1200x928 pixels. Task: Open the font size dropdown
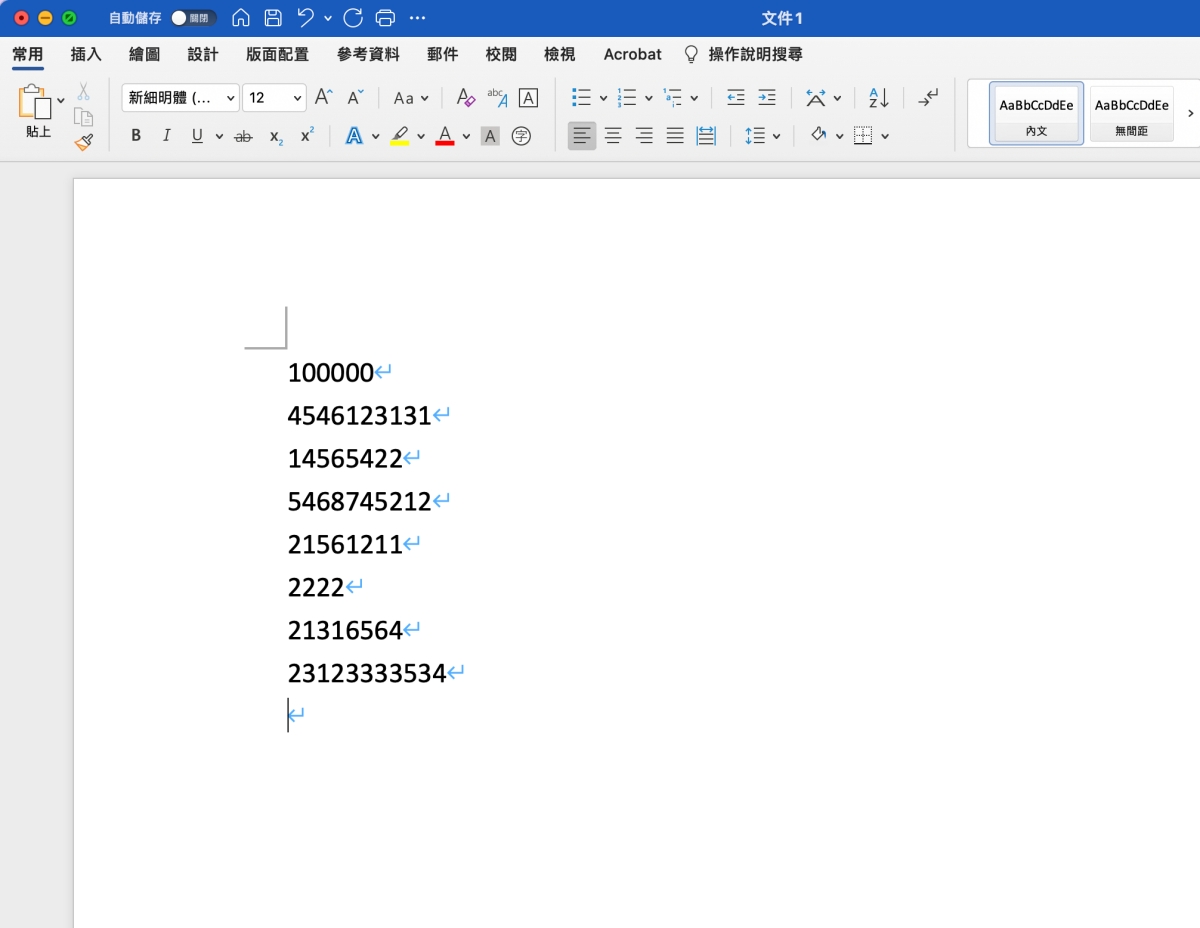click(298, 98)
